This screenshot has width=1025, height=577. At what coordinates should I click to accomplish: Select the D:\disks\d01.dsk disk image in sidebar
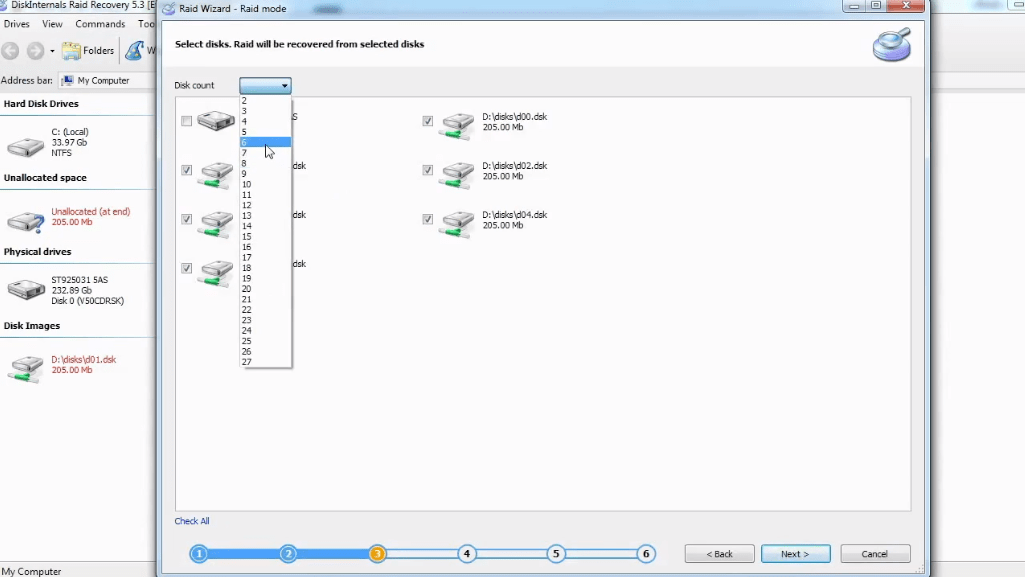[x=25, y=366]
